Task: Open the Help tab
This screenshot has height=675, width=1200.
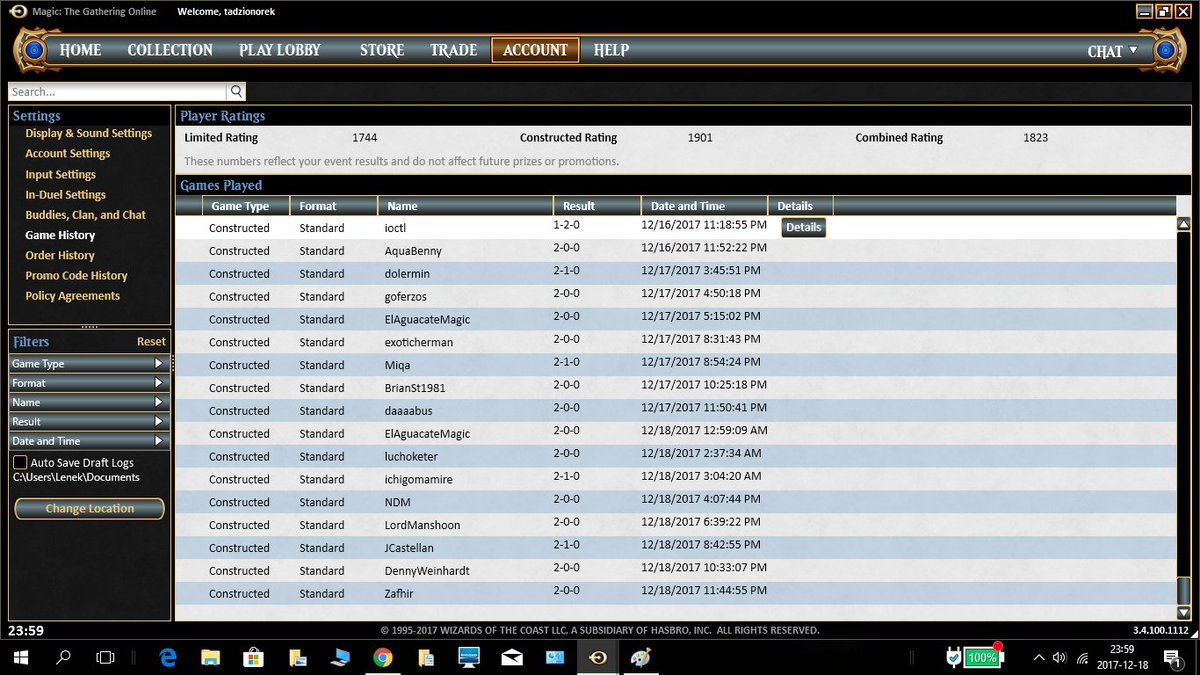Action: [x=611, y=50]
